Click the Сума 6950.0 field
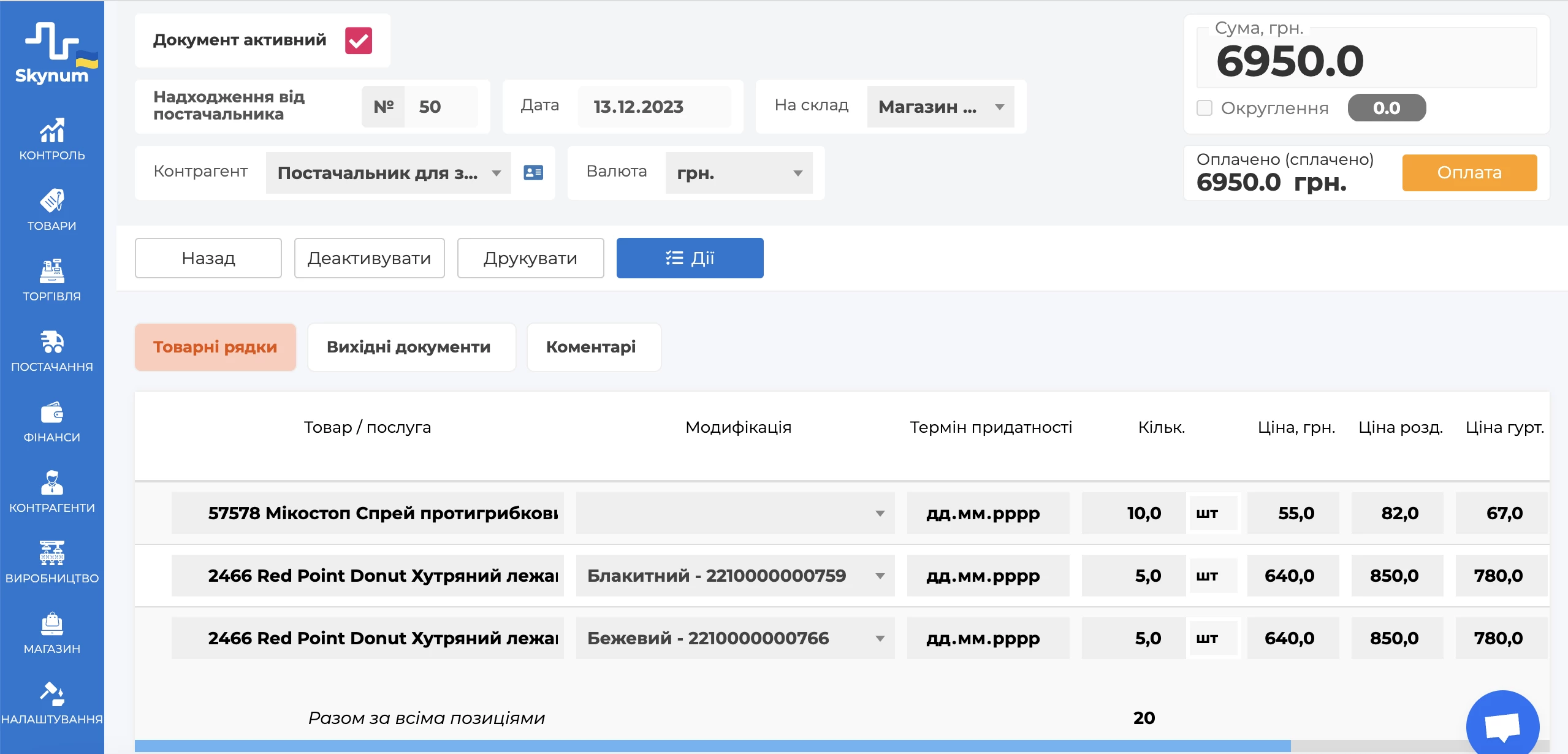This screenshot has width=1568, height=754. pyautogui.click(x=1367, y=59)
